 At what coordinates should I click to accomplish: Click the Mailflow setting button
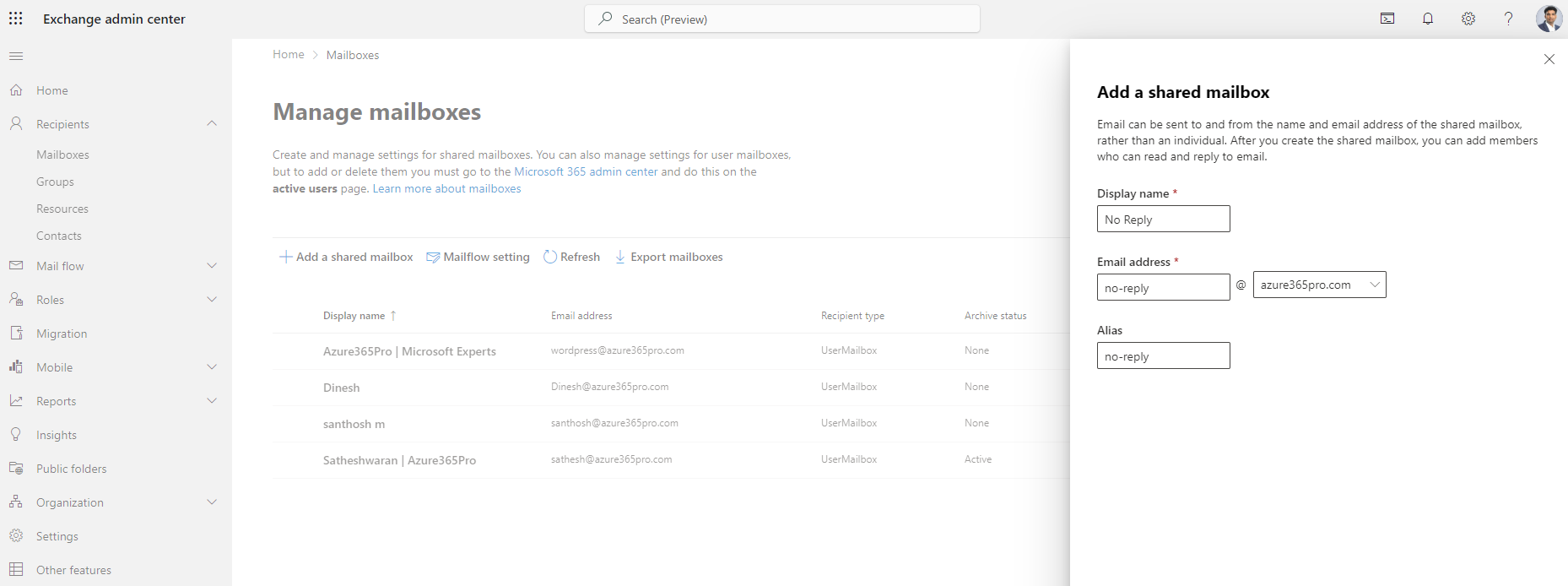(478, 257)
